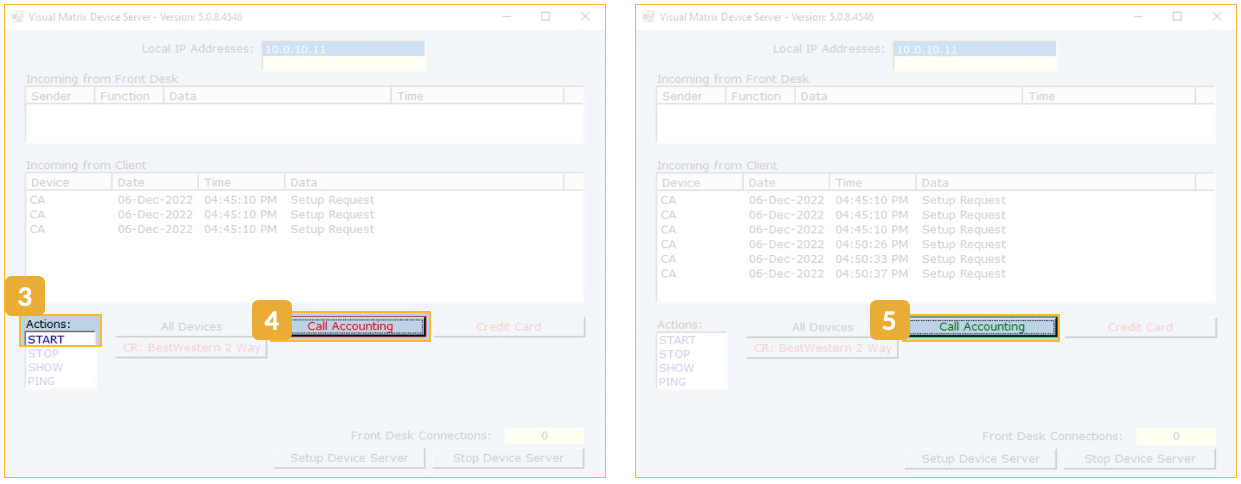
Task: Maximize the left Visual Matrix Device Server window
Action: (x=545, y=17)
